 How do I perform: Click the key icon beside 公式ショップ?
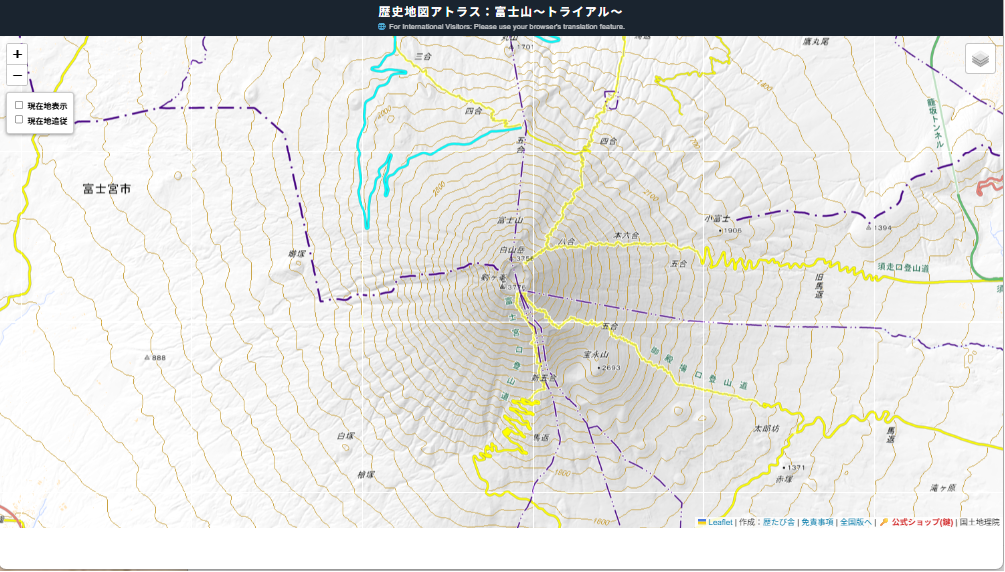click(883, 522)
